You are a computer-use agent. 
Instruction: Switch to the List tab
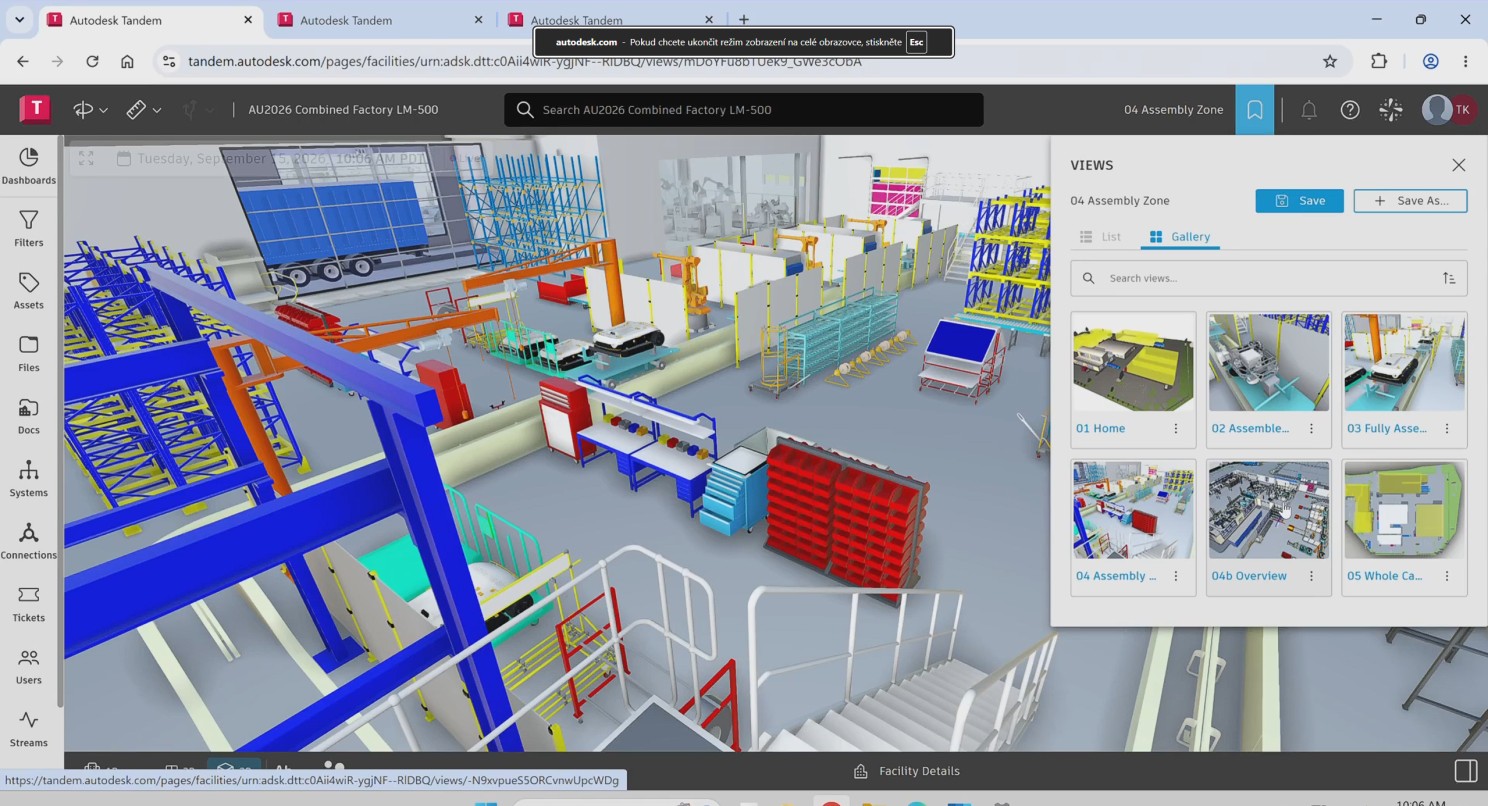[x=1100, y=237]
